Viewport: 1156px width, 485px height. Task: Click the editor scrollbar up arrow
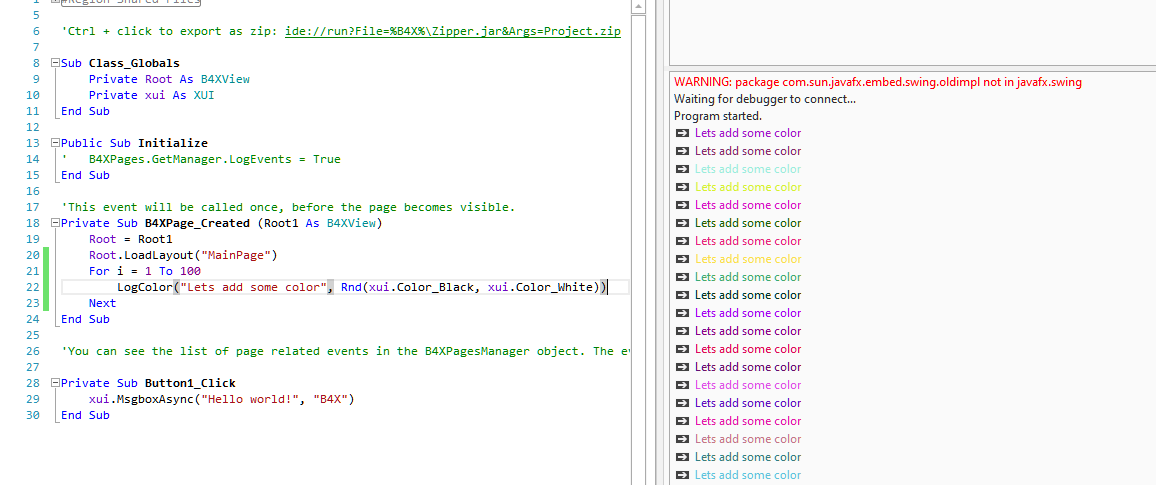pos(638,6)
